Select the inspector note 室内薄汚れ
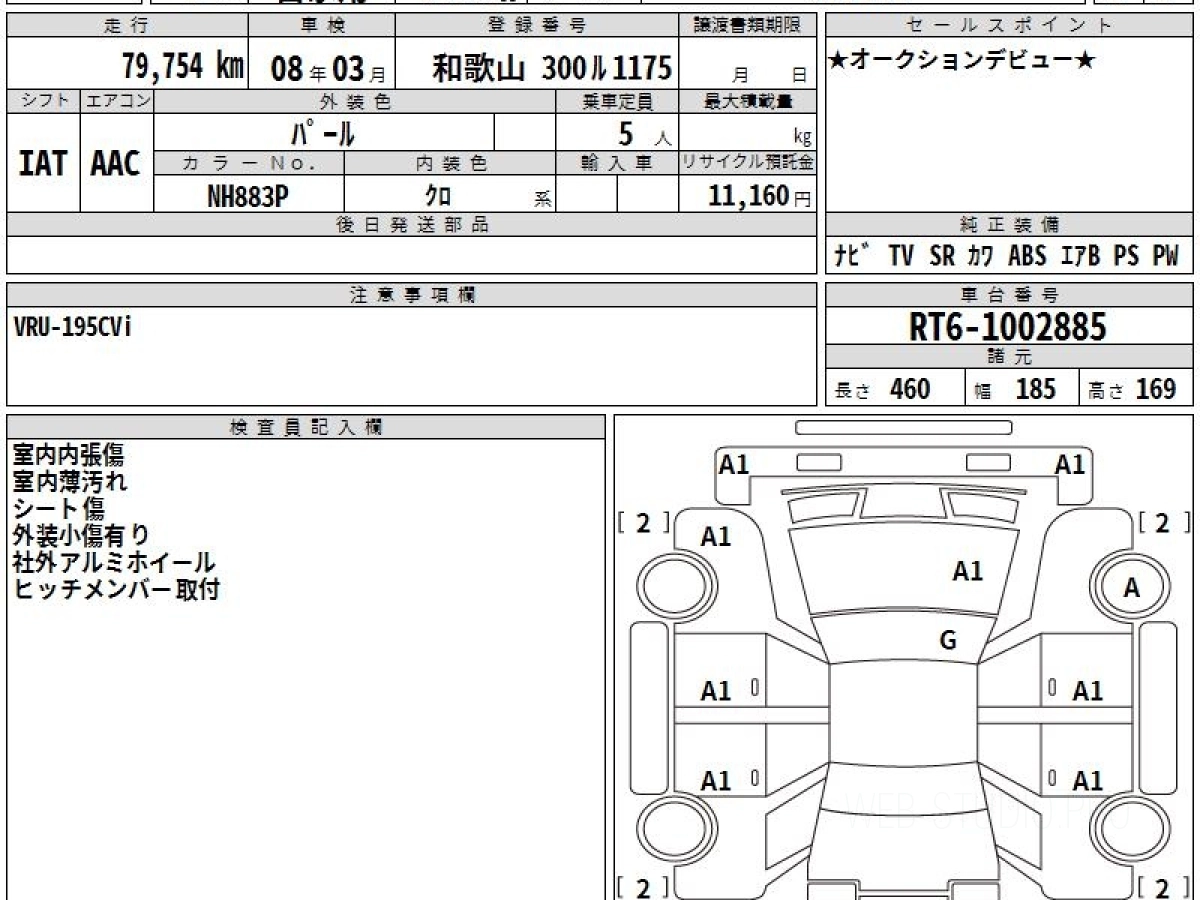Image resolution: width=1200 pixels, height=900 pixels. pos(70,482)
